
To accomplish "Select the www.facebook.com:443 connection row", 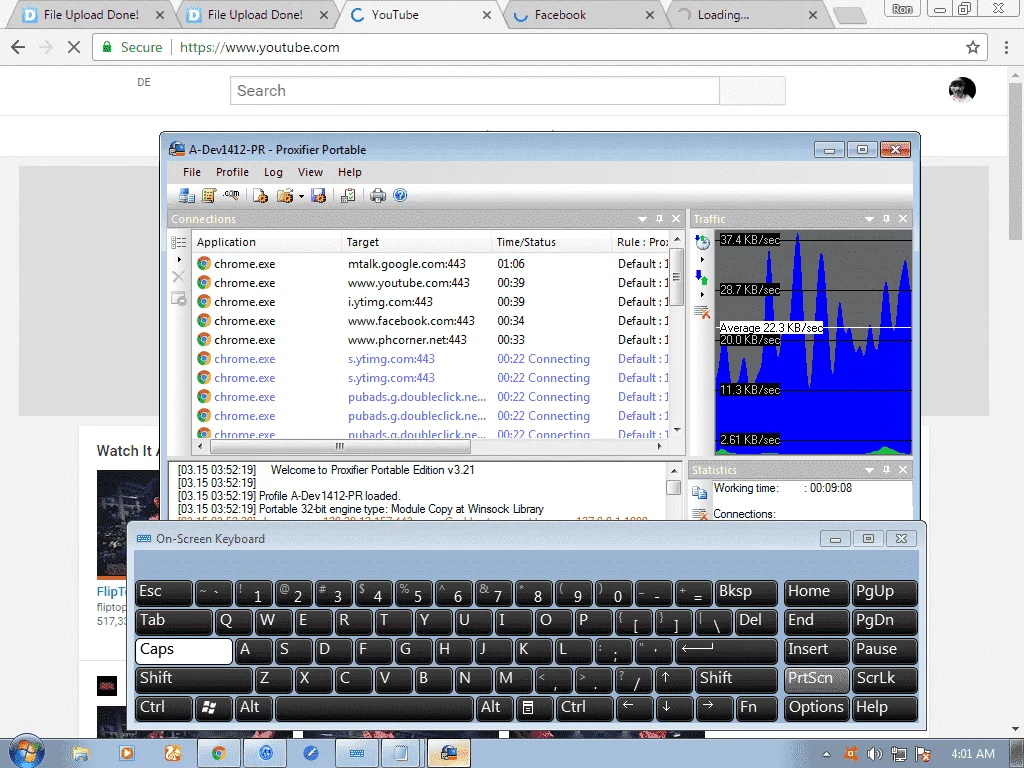I will click(x=431, y=321).
